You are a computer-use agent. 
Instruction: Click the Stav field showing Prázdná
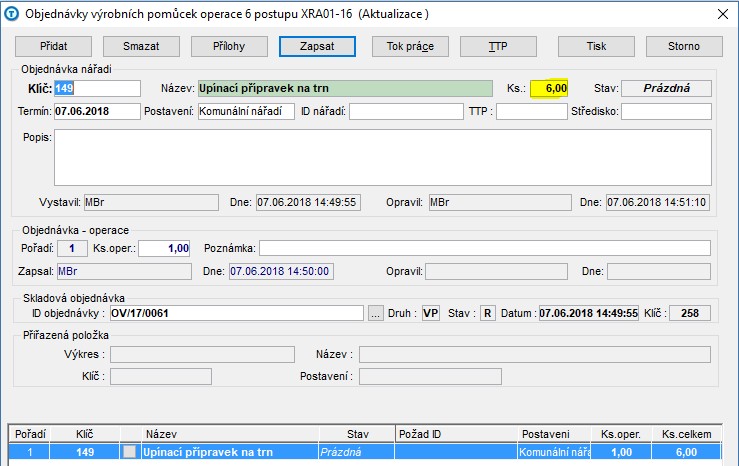[666, 88]
